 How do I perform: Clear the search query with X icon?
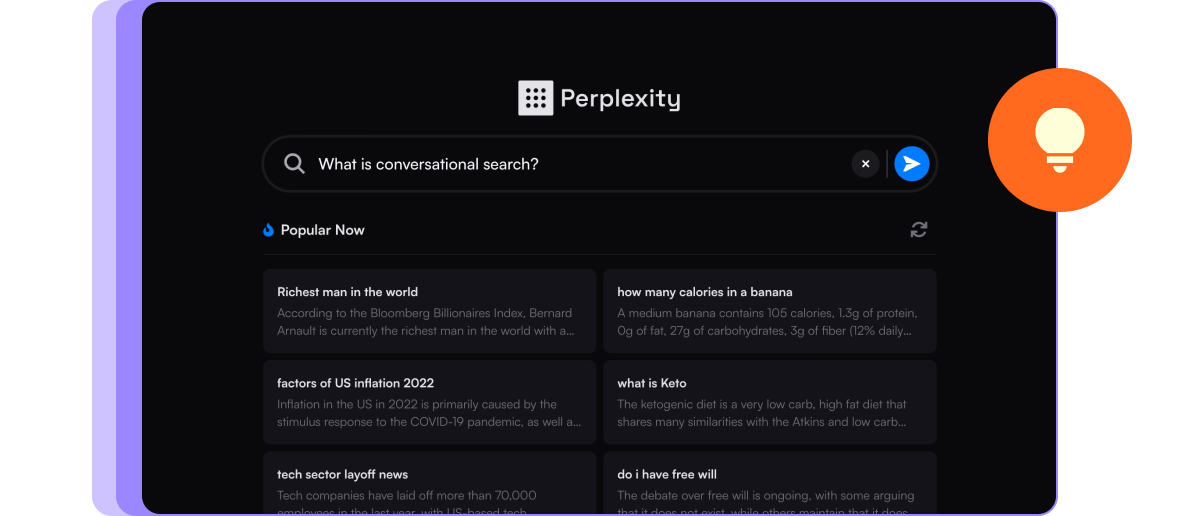point(865,164)
